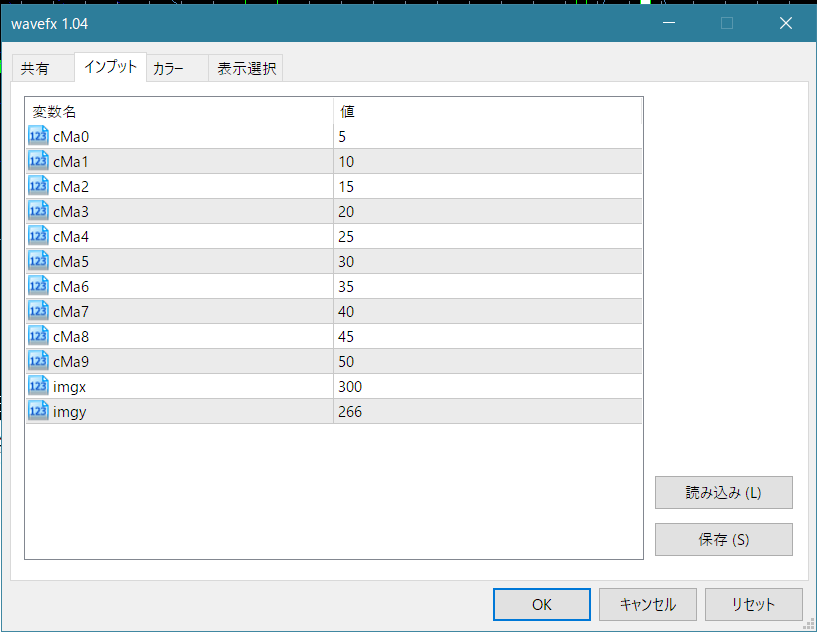The image size is (817, 633).
Task: Click the numeric icon beside imgy
Action: (38, 411)
